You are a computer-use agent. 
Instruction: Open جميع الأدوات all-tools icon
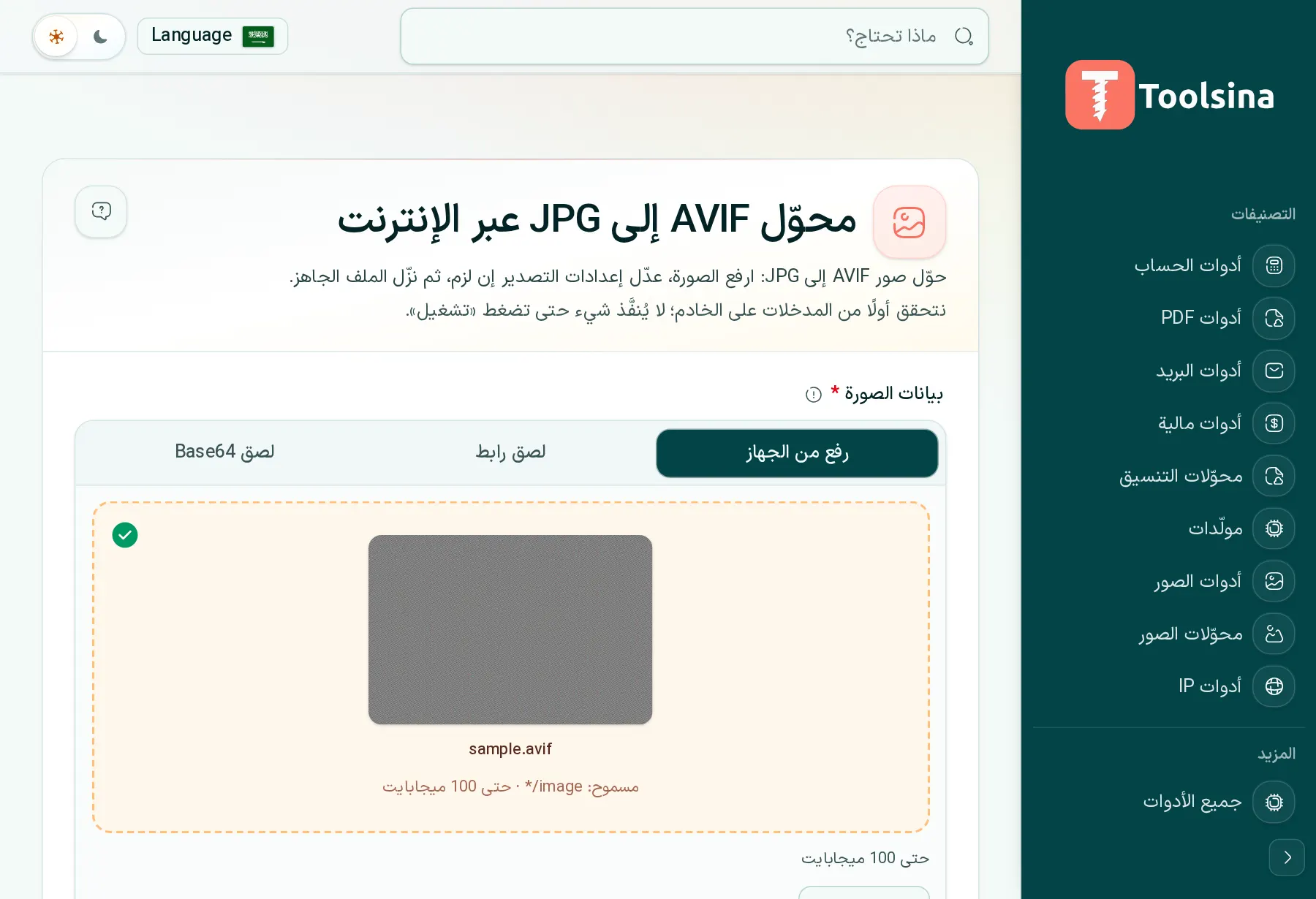pyautogui.click(x=1274, y=802)
